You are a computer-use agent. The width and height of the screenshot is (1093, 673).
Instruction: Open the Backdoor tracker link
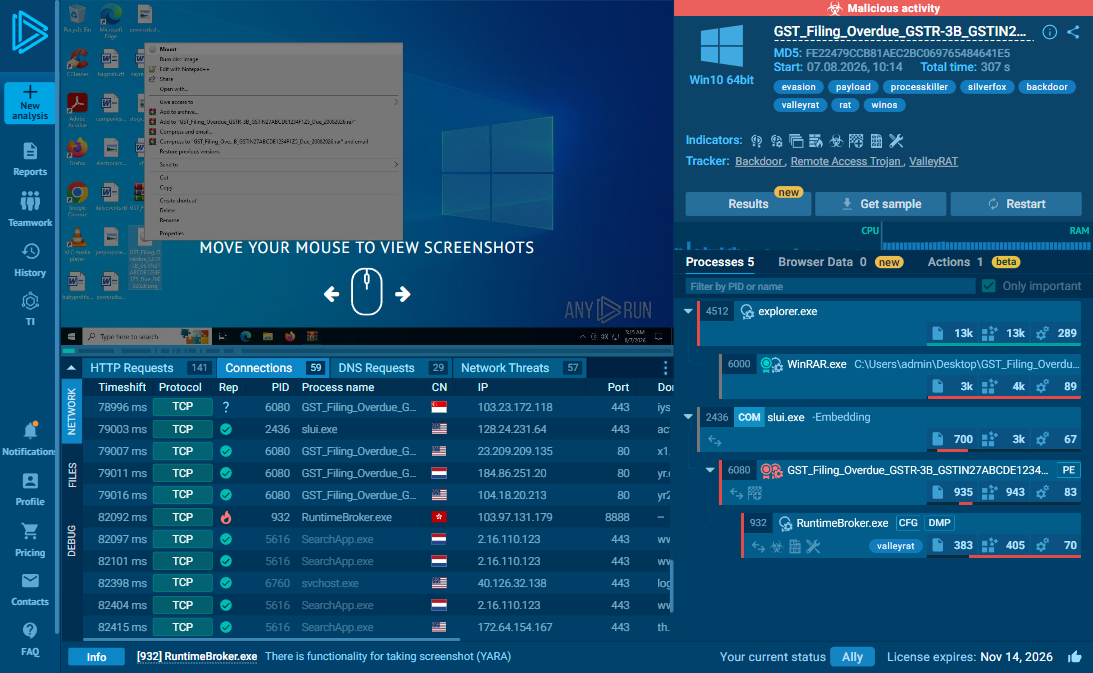click(758, 161)
